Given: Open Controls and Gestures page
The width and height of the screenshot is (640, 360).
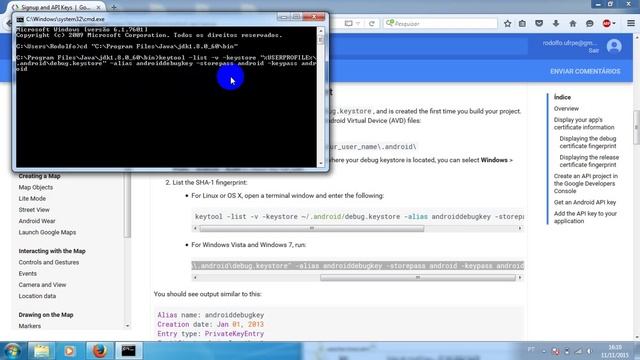Looking at the screenshot, I should coord(49,262).
